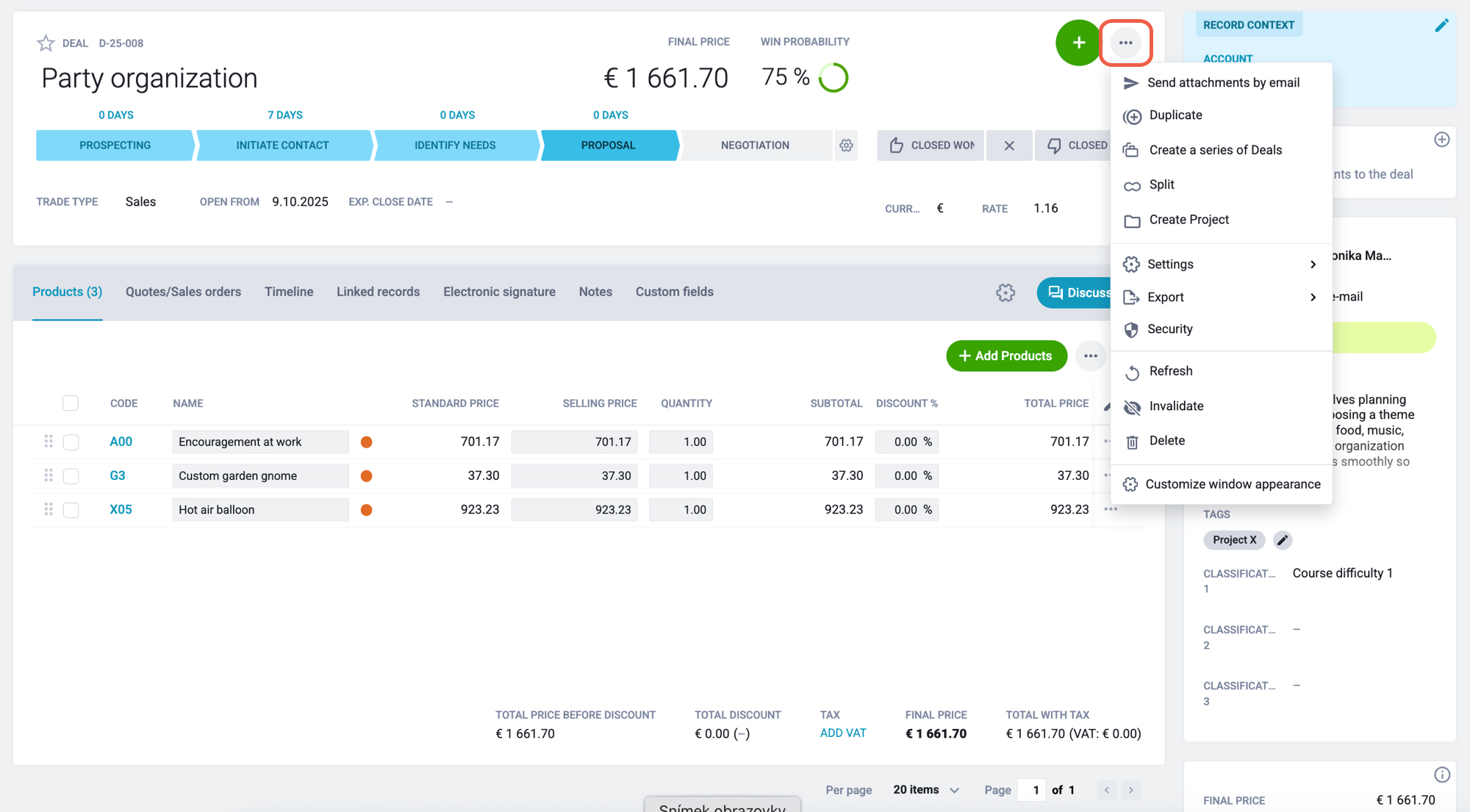The width and height of the screenshot is (1470, 812).
Task: Click the info icon near Final Price
Action: pyautogui.click(x=1441, y=775)
